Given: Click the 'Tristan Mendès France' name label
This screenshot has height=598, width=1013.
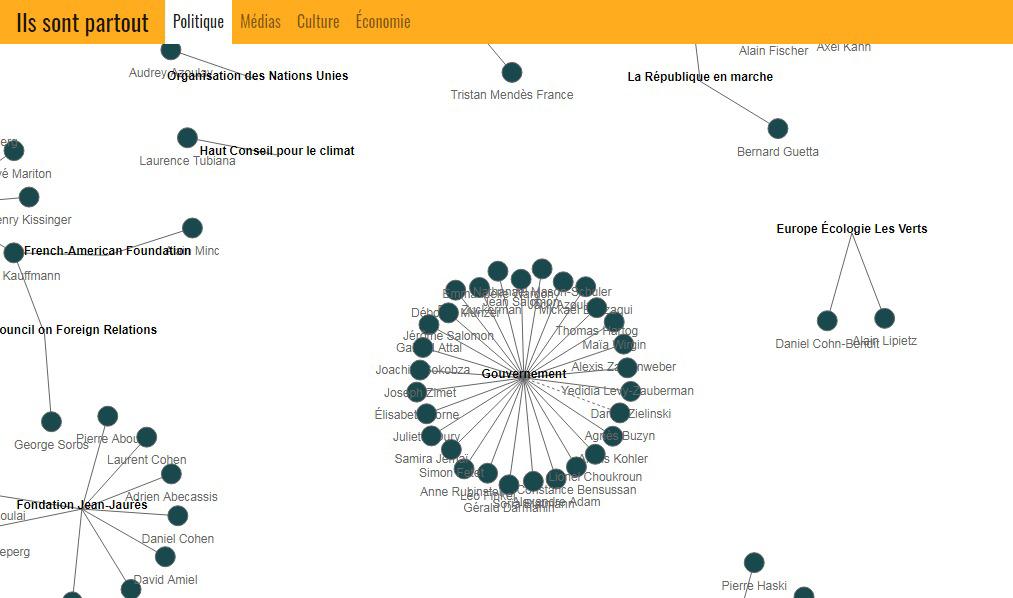Looking at the screenshot, I should 512,95.
